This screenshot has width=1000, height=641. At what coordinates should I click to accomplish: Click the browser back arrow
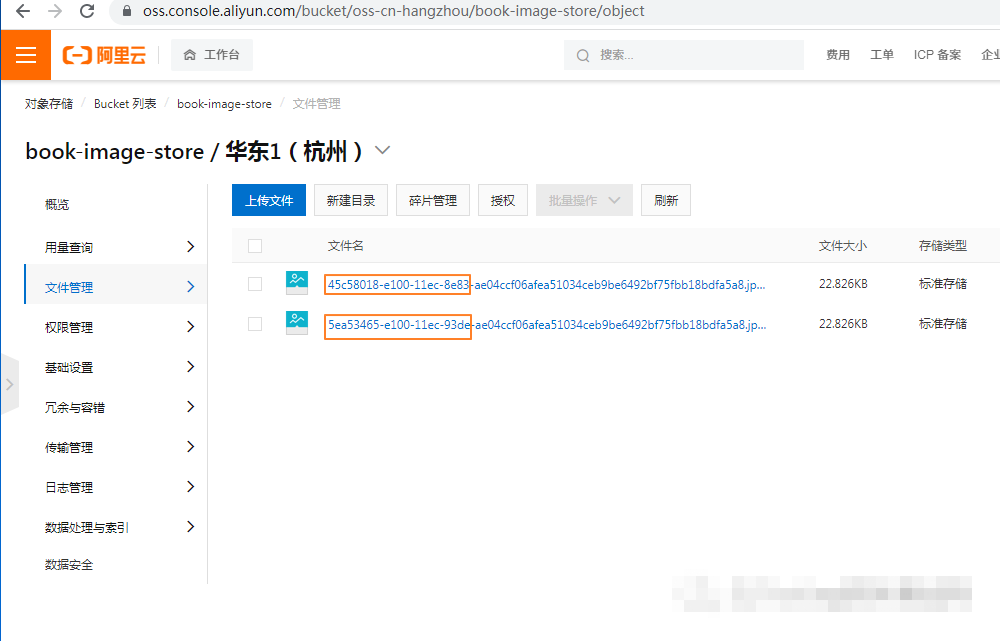tap(22, 13)
